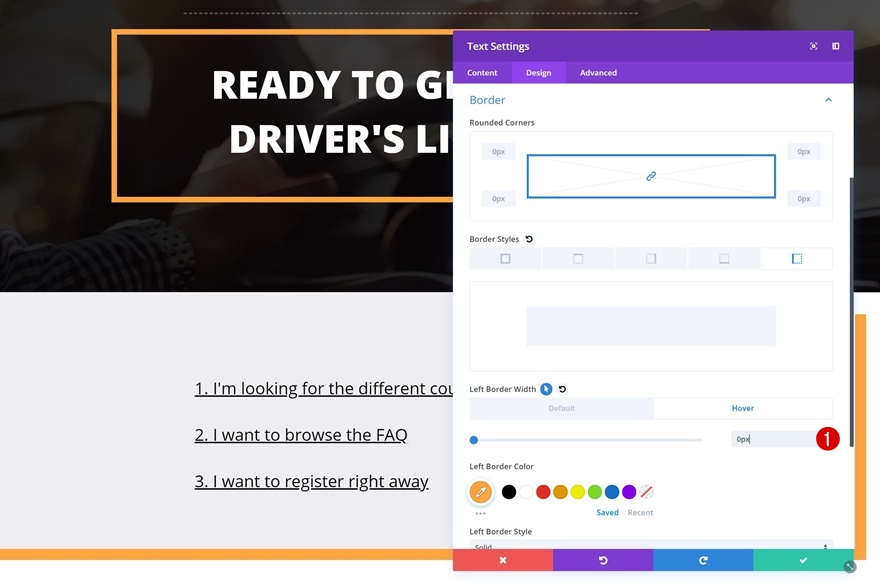Reset Border Styles with the undo icon

point(529,239)
